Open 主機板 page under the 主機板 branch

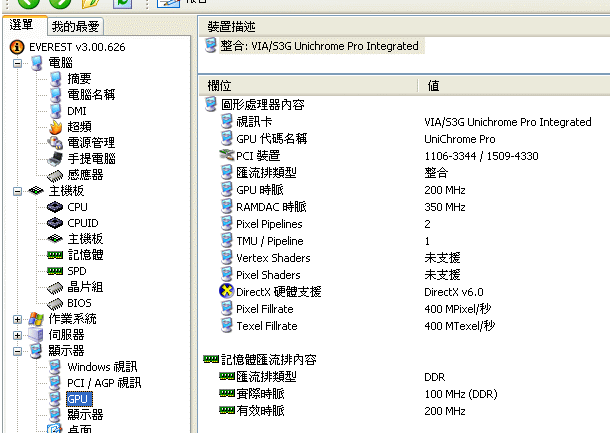coord(85,238)
